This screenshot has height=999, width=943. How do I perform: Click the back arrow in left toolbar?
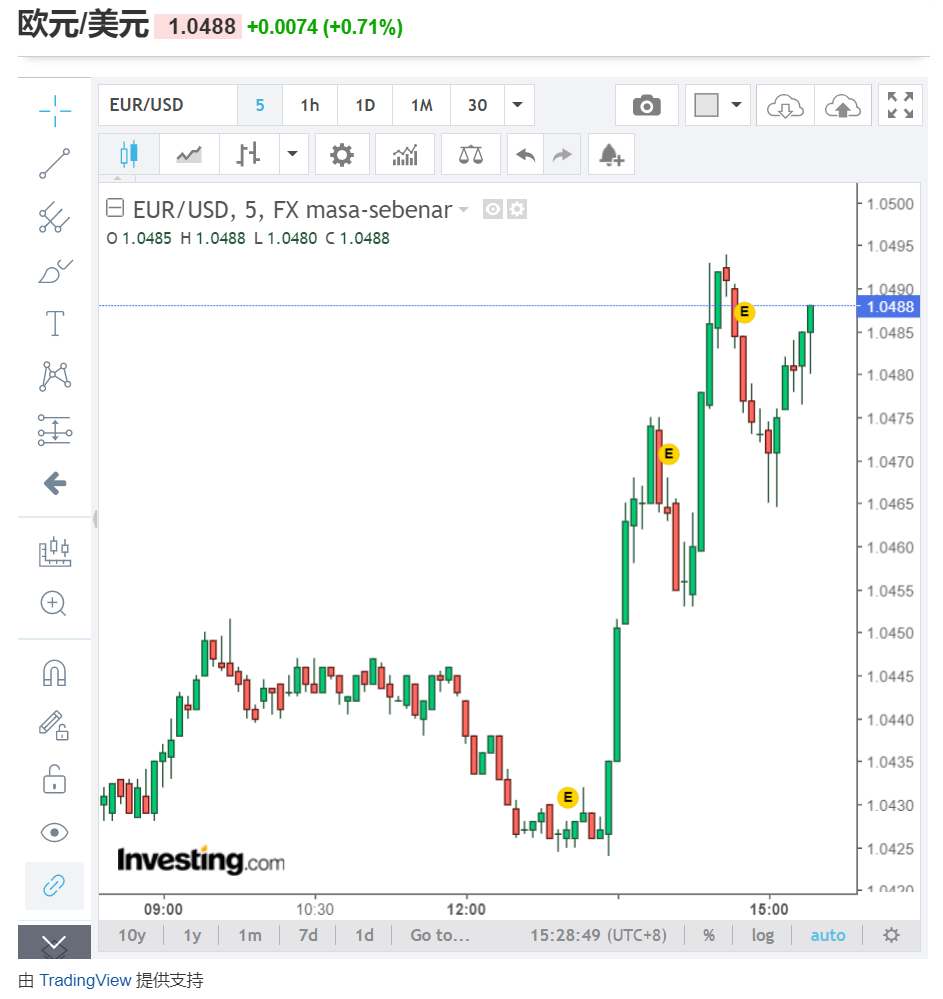55,483
